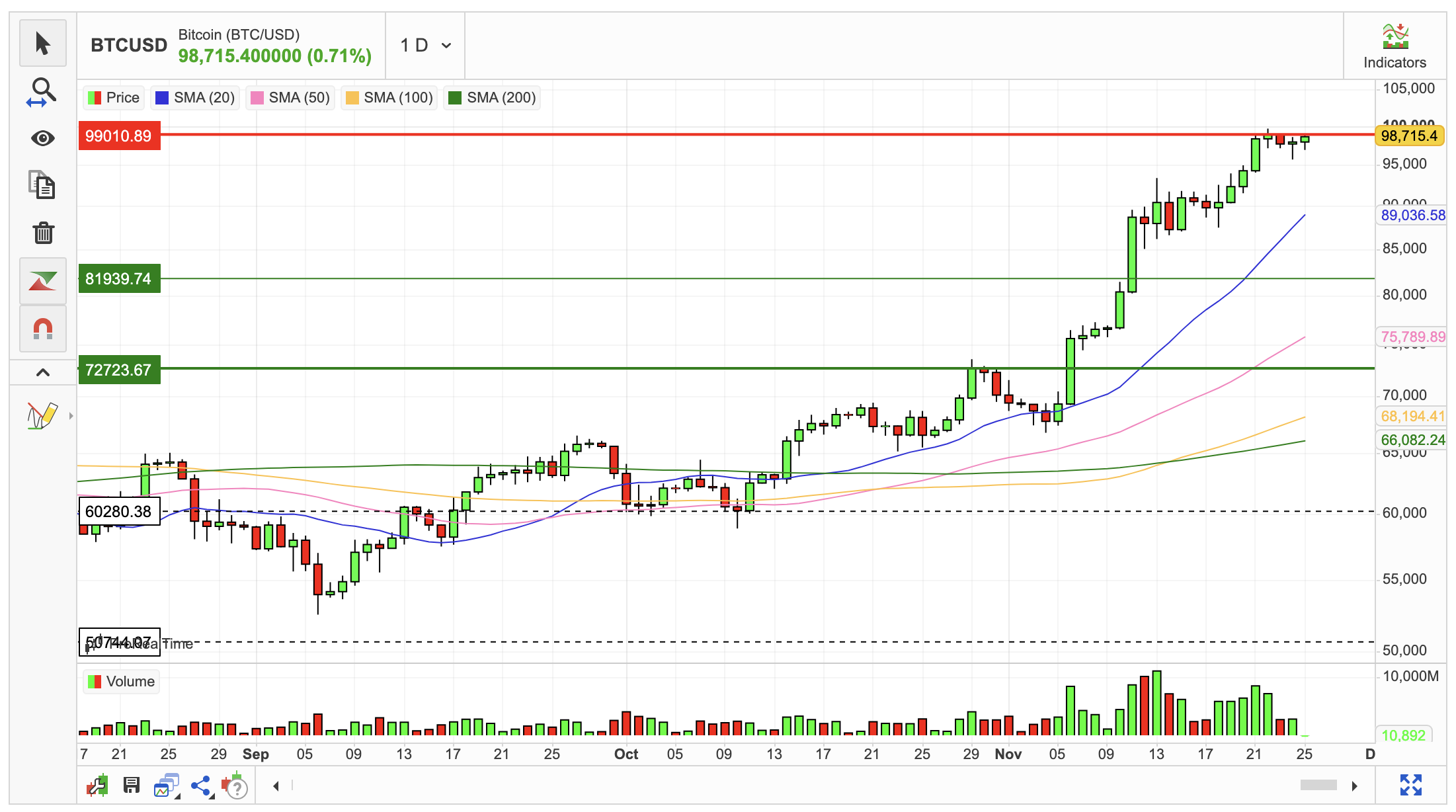1456x812 pixels.
Task: Click the 10,000M volume axis label
Action: click(1411, 676)
